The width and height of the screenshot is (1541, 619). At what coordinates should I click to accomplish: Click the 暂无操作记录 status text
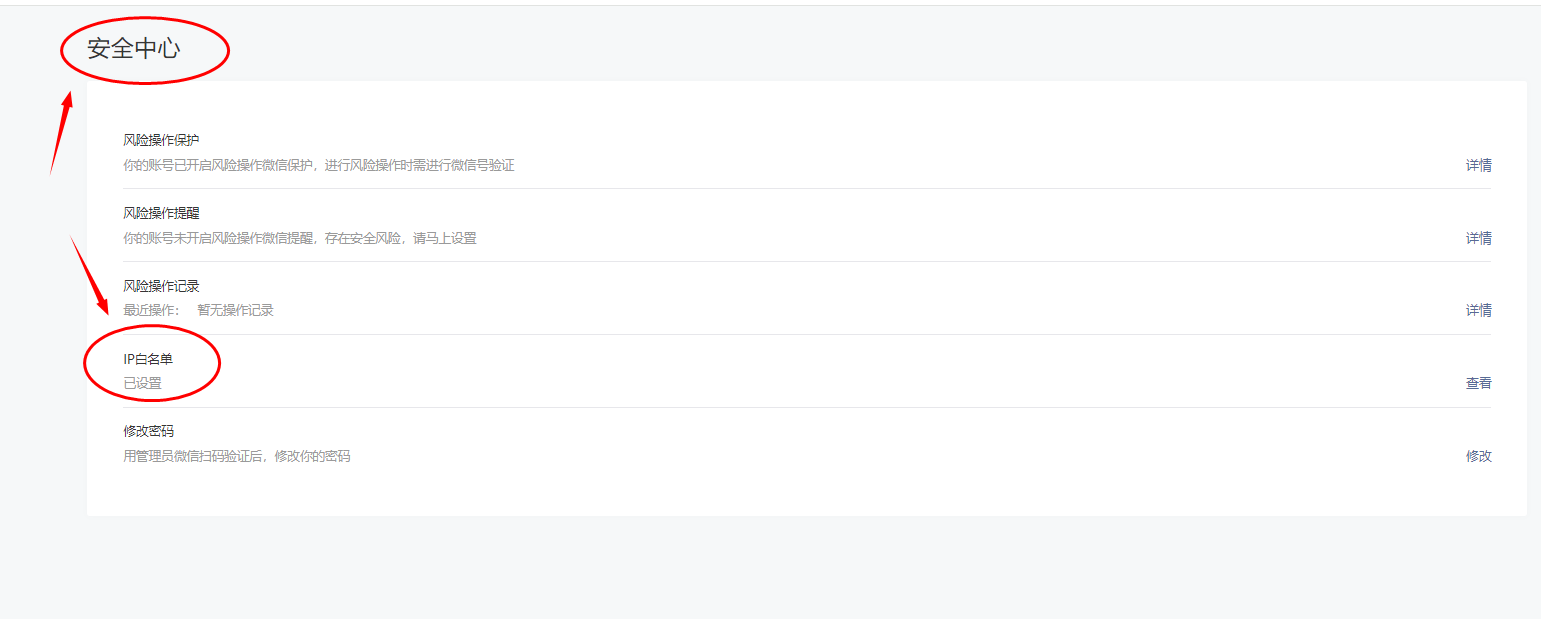click(x=235, y=311)
